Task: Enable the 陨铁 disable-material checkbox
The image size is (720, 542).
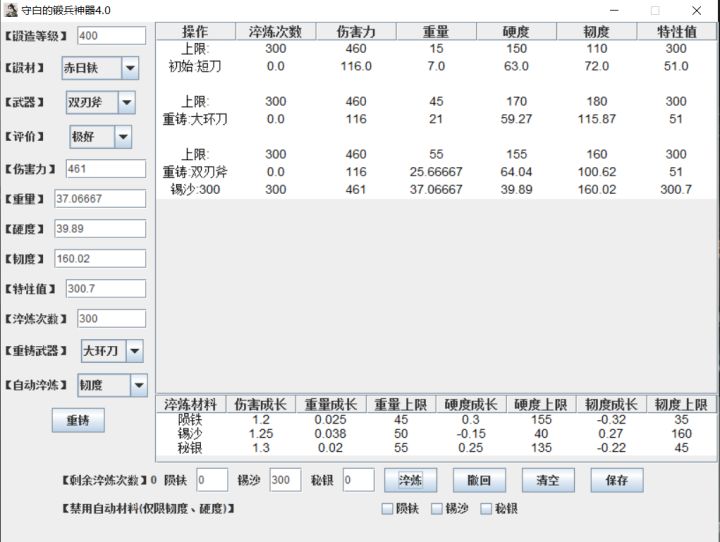Action: [388, 508]
